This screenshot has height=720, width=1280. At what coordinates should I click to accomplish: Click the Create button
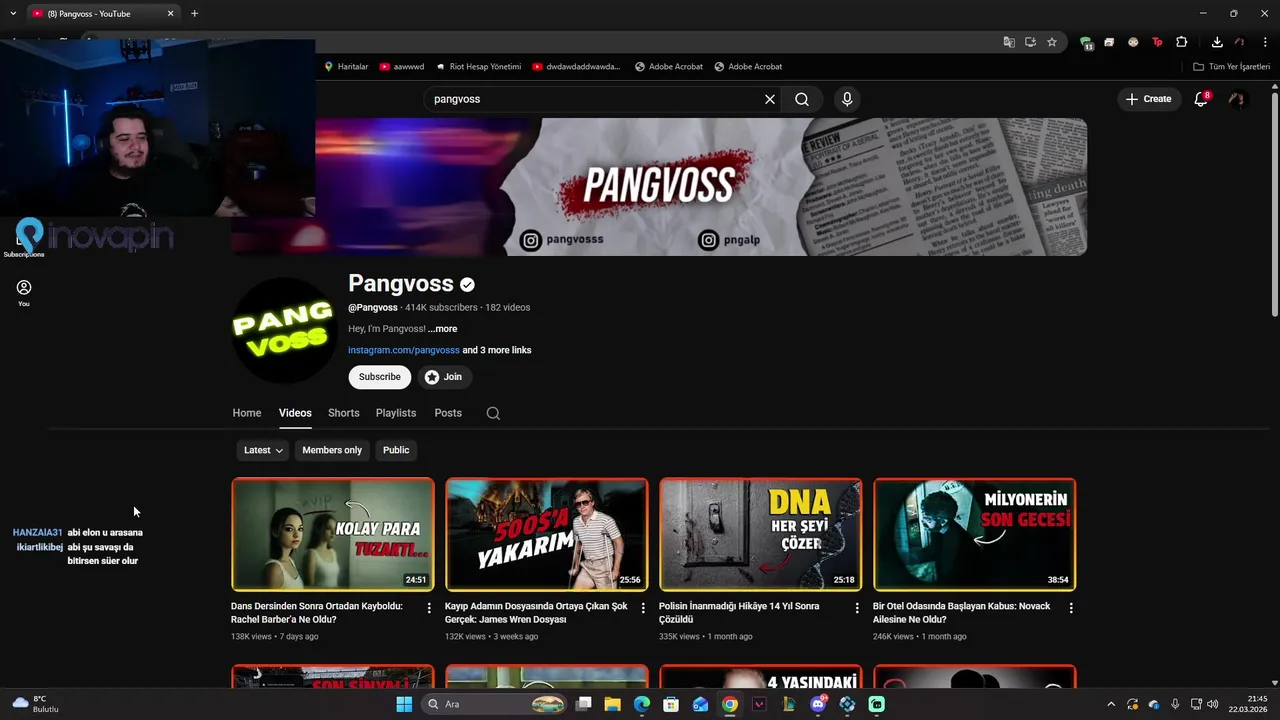tap(1148, 99)
